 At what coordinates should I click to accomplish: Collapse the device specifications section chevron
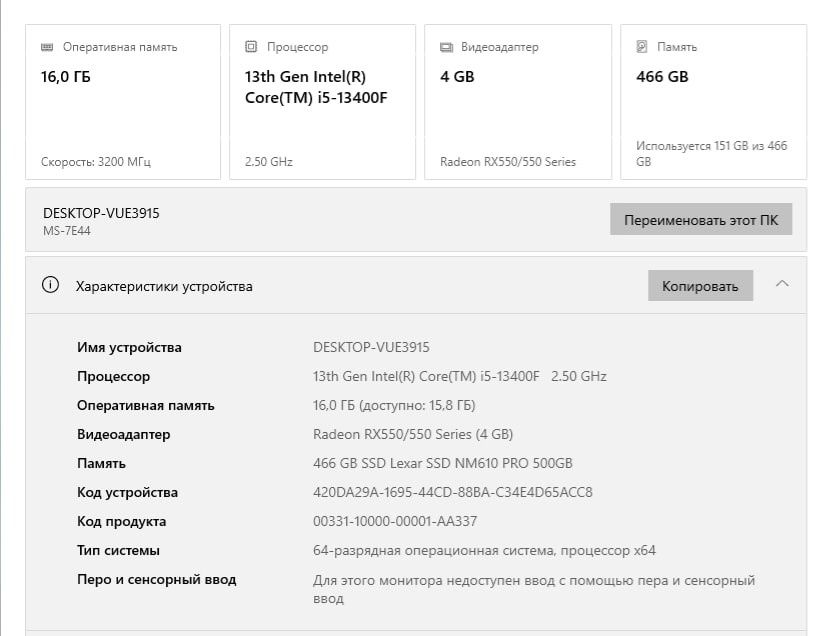tap(782, 284)
